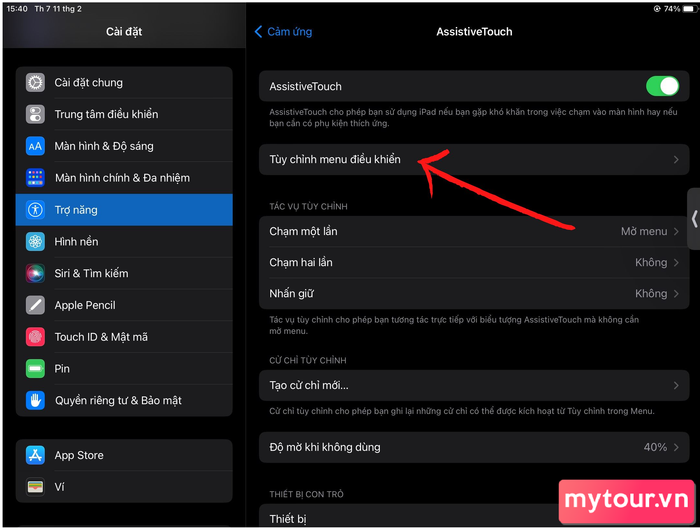This screenshot has height=531, width=700.
Task: Tap the battery indicator in status bar
Action: point(690,8)
